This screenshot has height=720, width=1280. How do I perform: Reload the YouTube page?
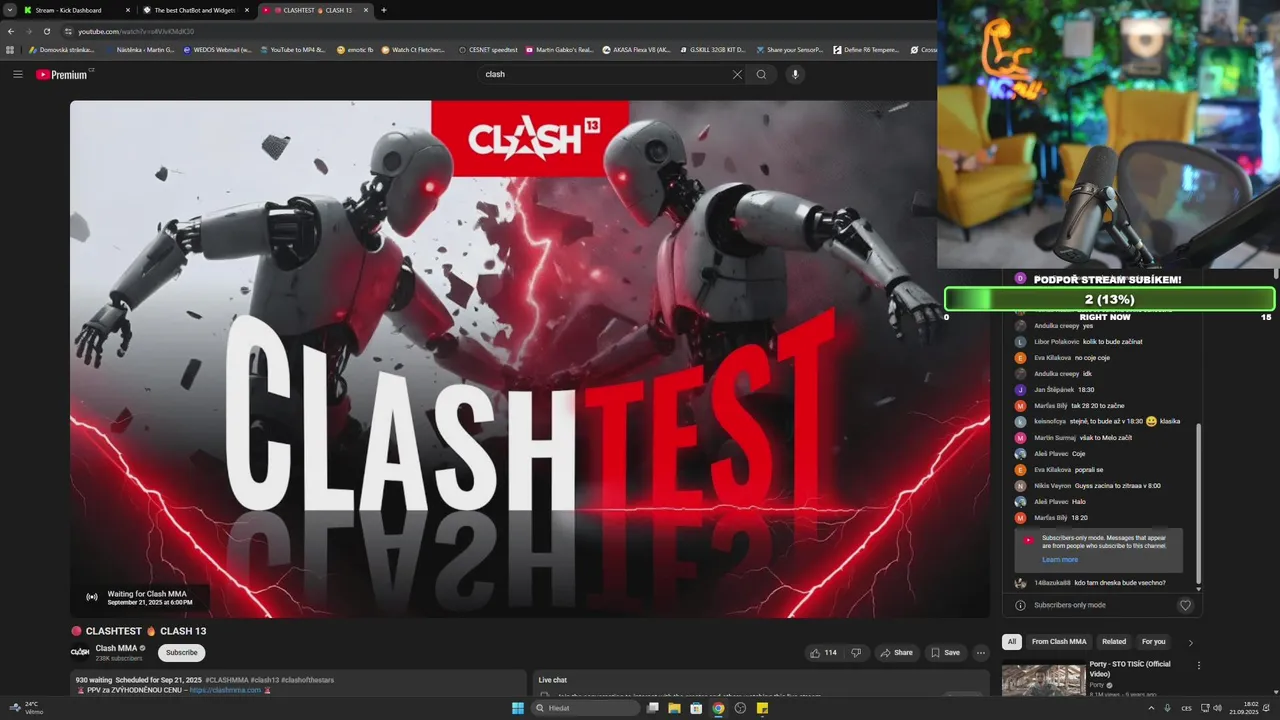[46, 31]
